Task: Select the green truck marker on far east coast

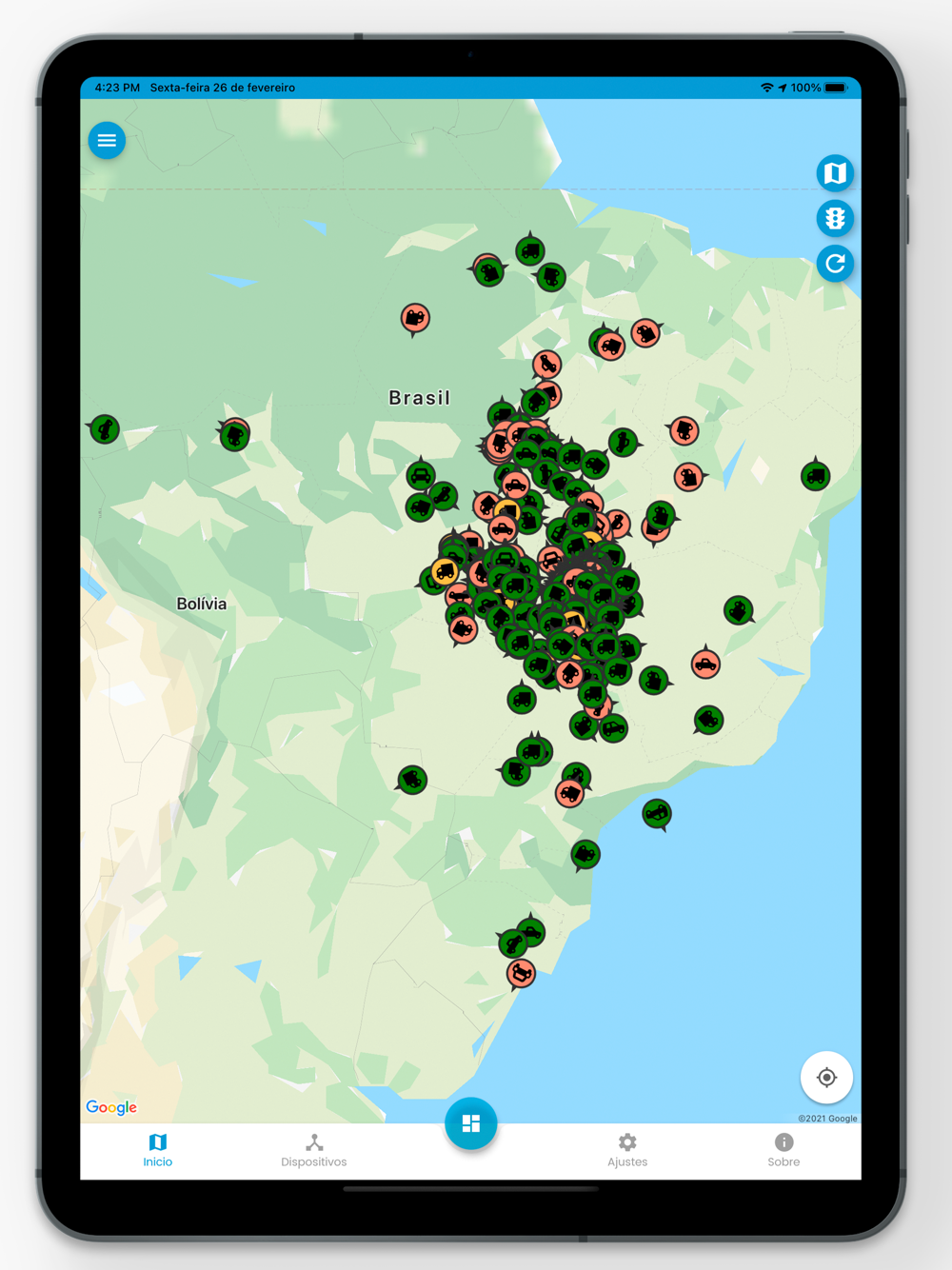Action: coord(815,475)
